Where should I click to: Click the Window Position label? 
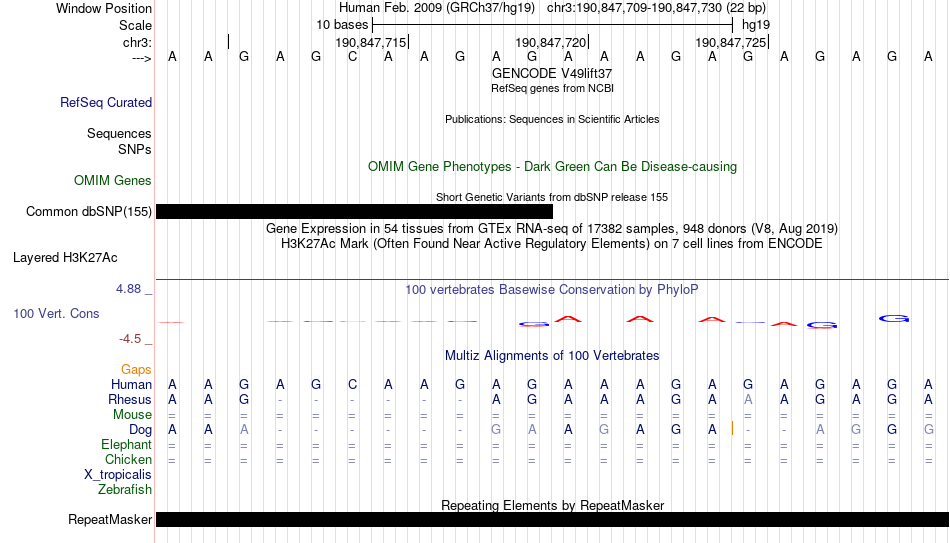click(x=104, y=8)
